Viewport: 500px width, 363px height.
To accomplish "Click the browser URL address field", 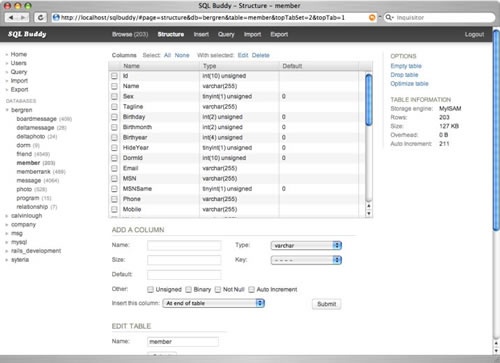I will [214, 17].
